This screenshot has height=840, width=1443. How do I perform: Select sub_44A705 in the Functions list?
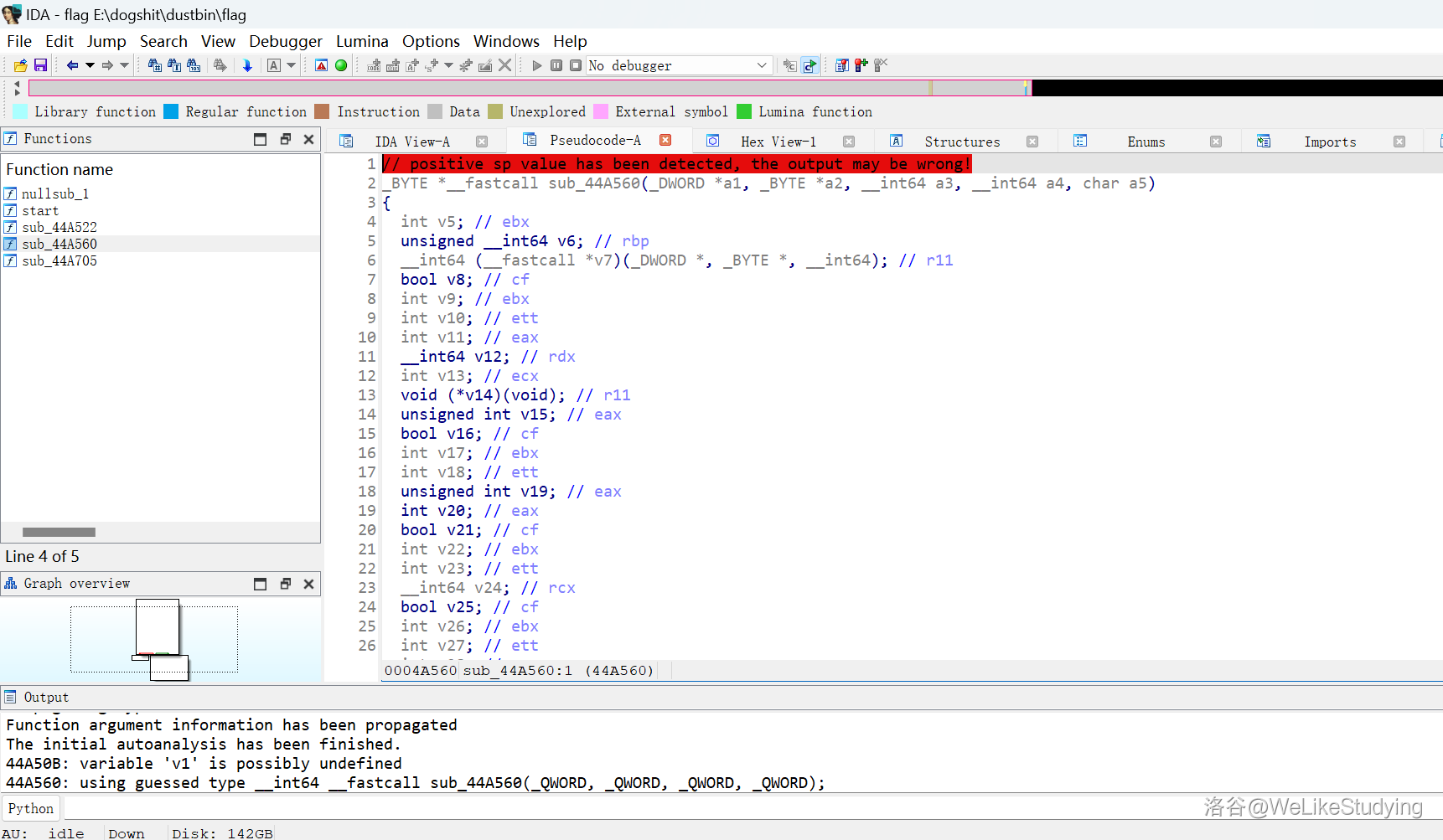click(59, 260)
